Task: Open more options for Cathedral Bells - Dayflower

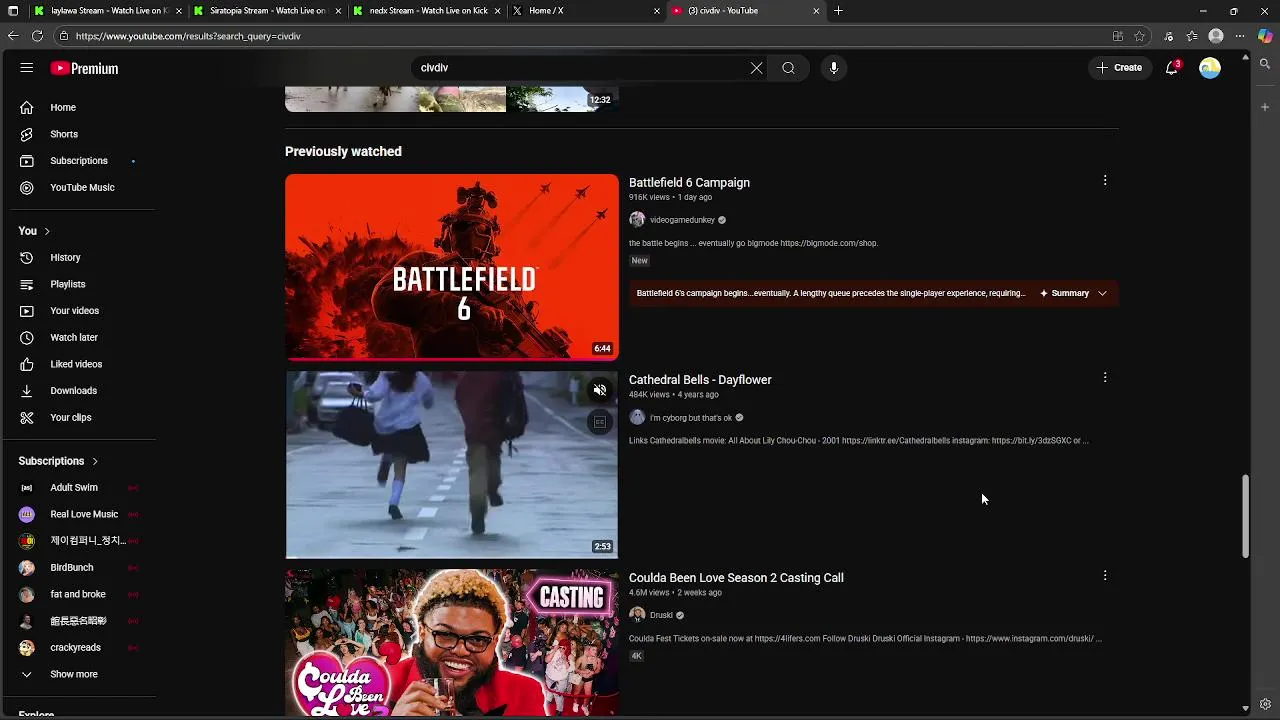Action: pyautogui.click(x=1105, y=377)
